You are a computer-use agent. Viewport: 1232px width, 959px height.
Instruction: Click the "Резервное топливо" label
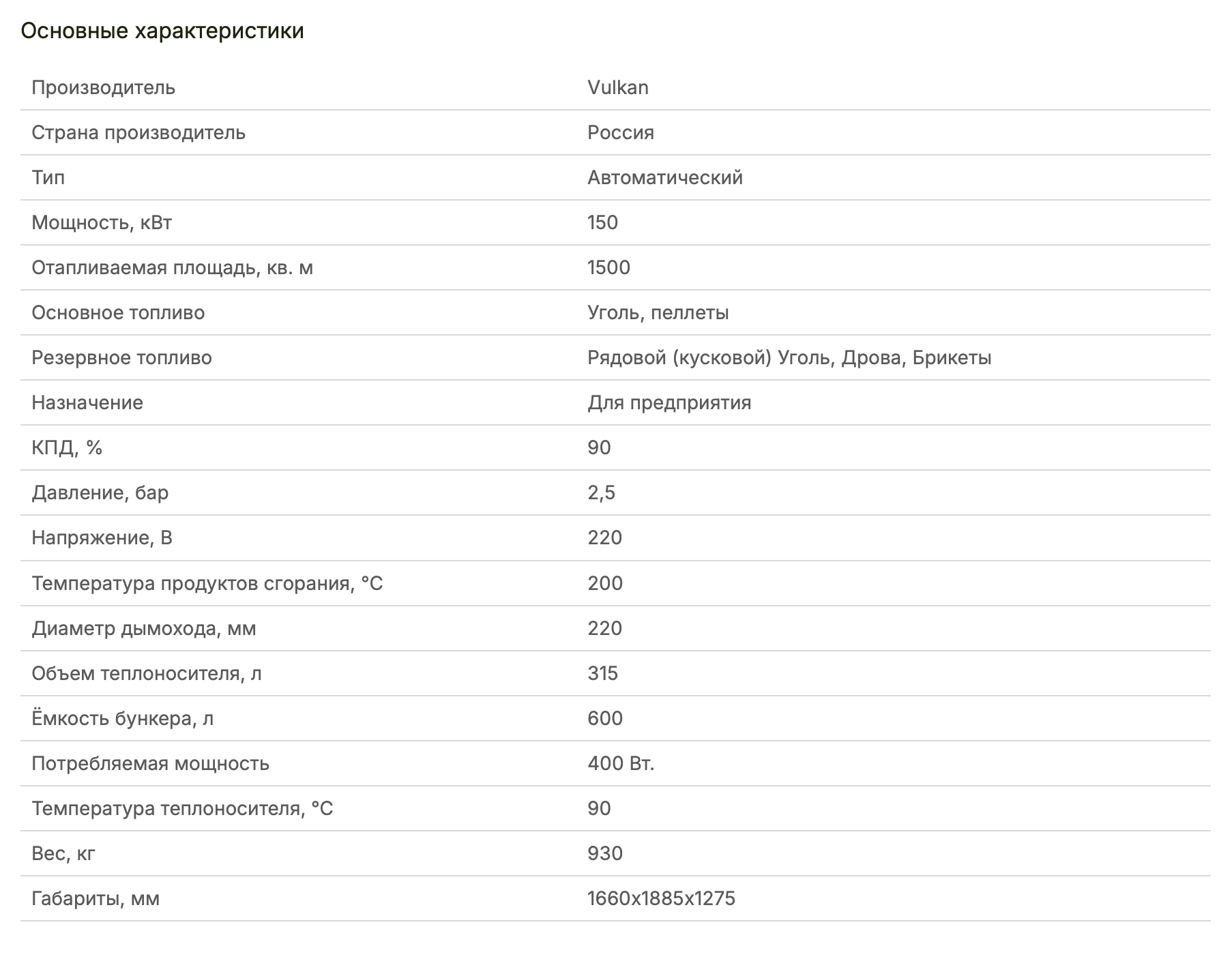pos(121,357)
